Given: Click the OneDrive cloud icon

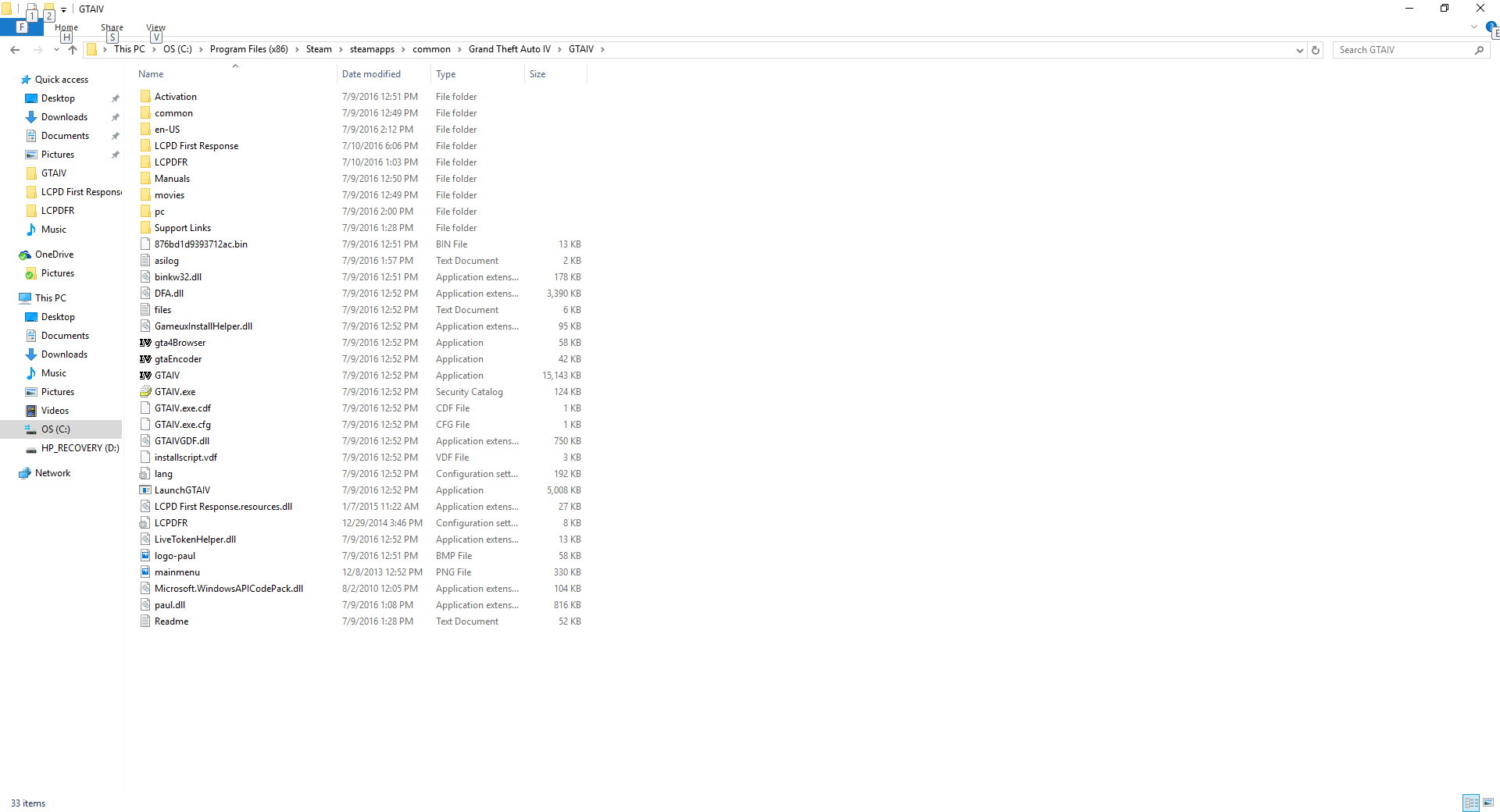Looking at the screenshot, I should pos(26,255).
